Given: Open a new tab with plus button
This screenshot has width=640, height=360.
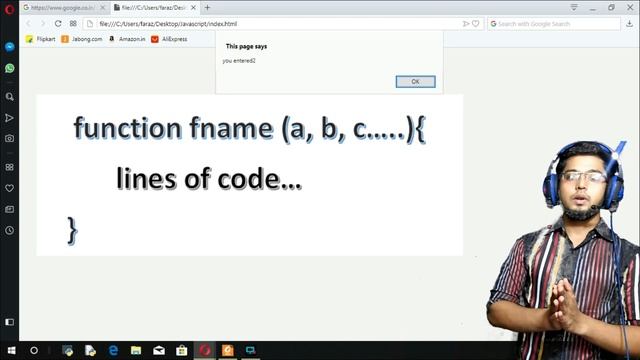Looking at the screenshot, I should 207,7.
